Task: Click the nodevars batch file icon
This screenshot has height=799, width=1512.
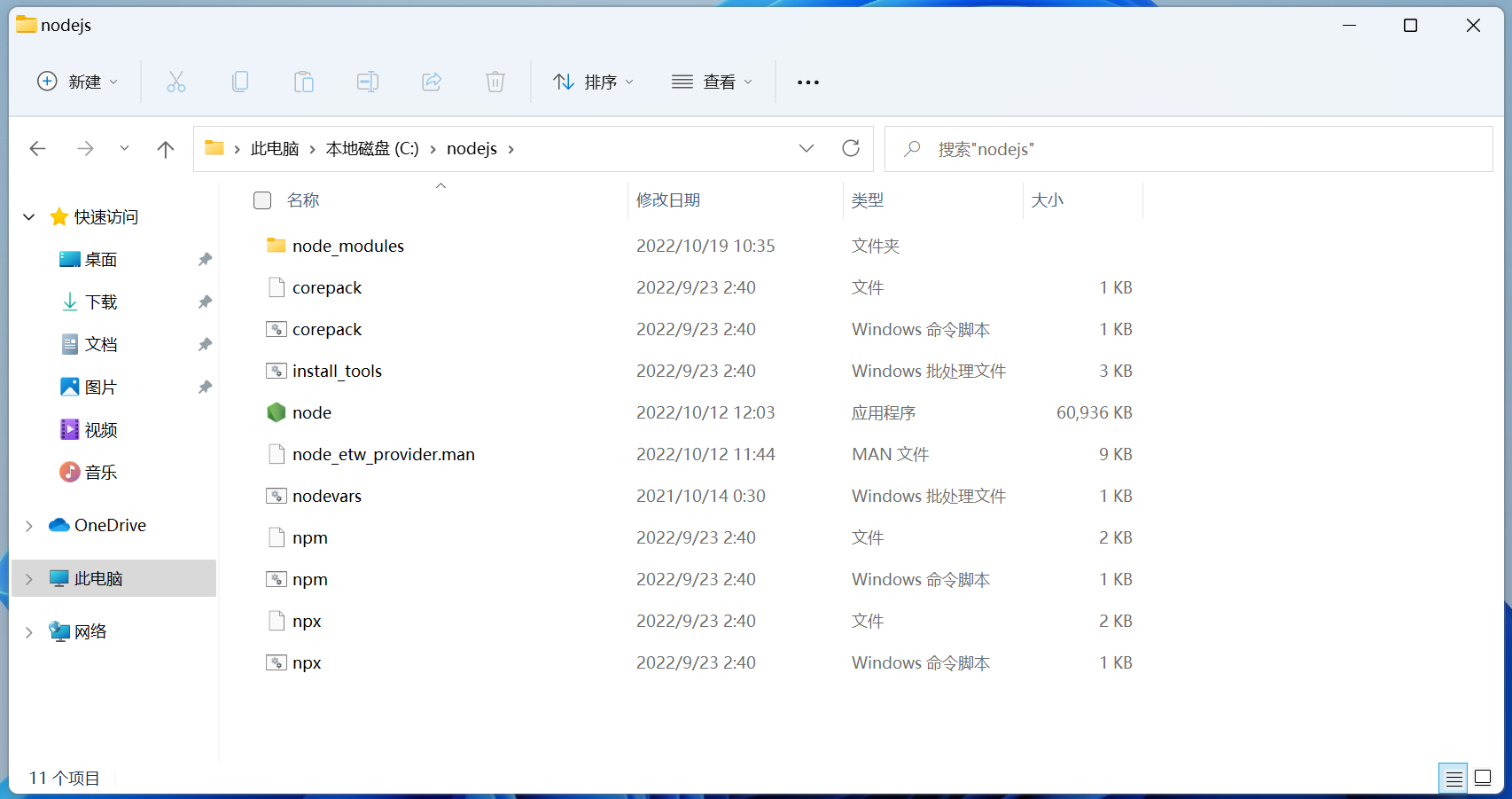Action: tap(277, 496)
